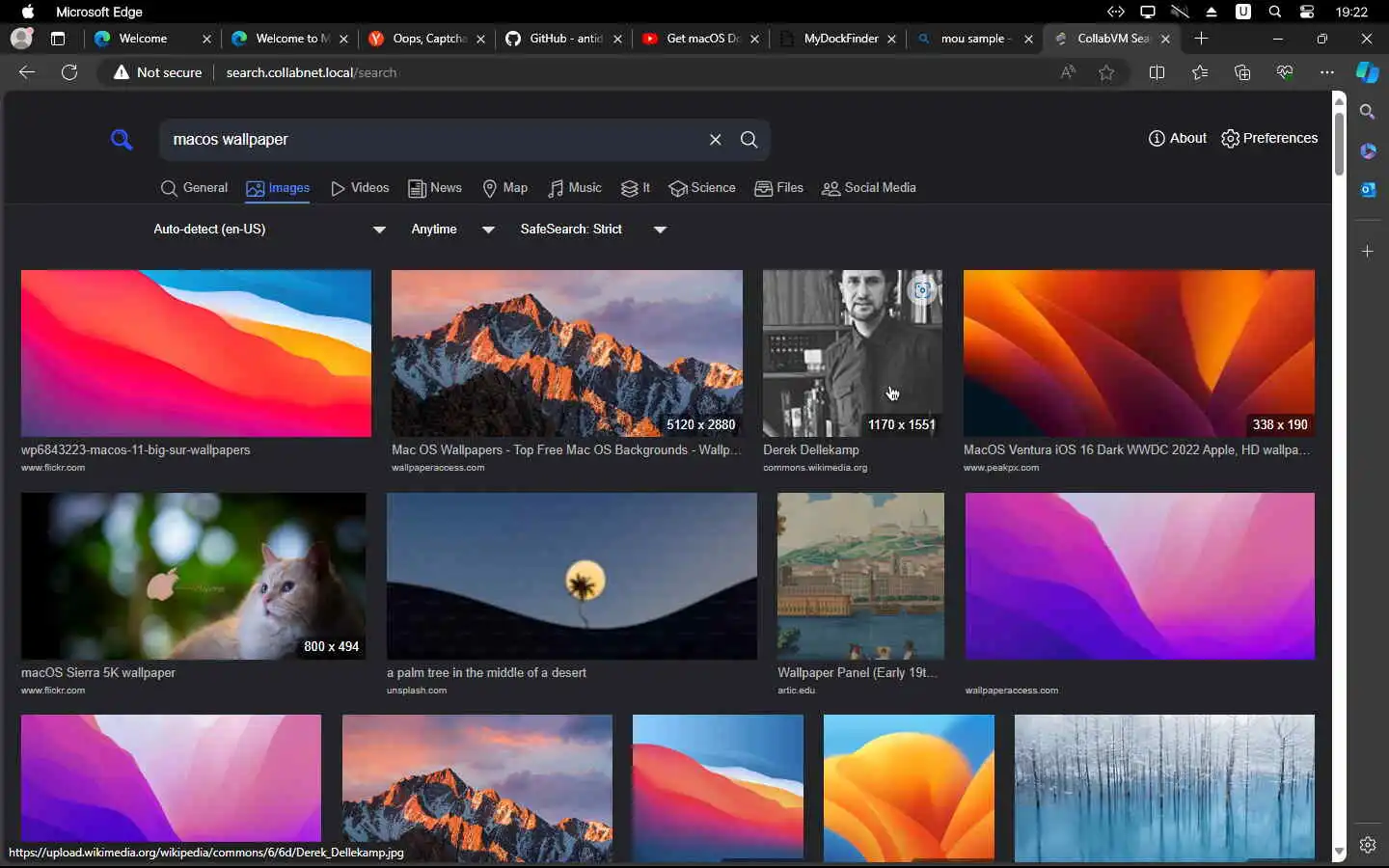1389x868 pixels.
Task: Open search Preferences
Action: [1269, 138]
